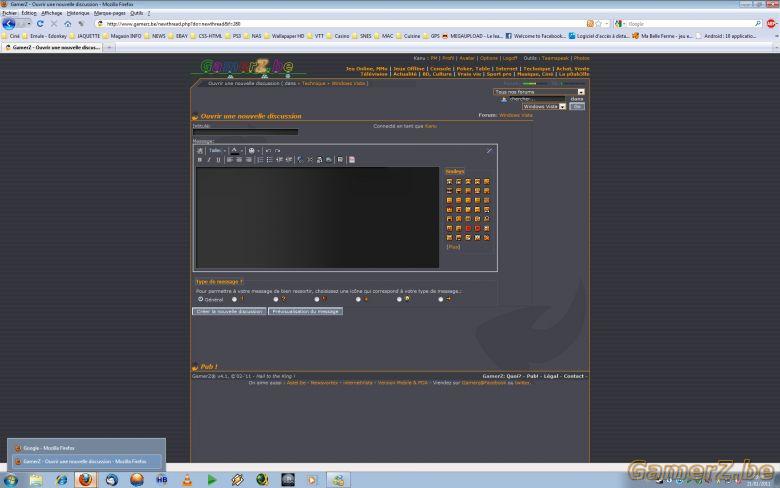Insert an ordered list in message
Viewport: 780px width, 488px height.
pyautogui.click(x=260, y=160)
